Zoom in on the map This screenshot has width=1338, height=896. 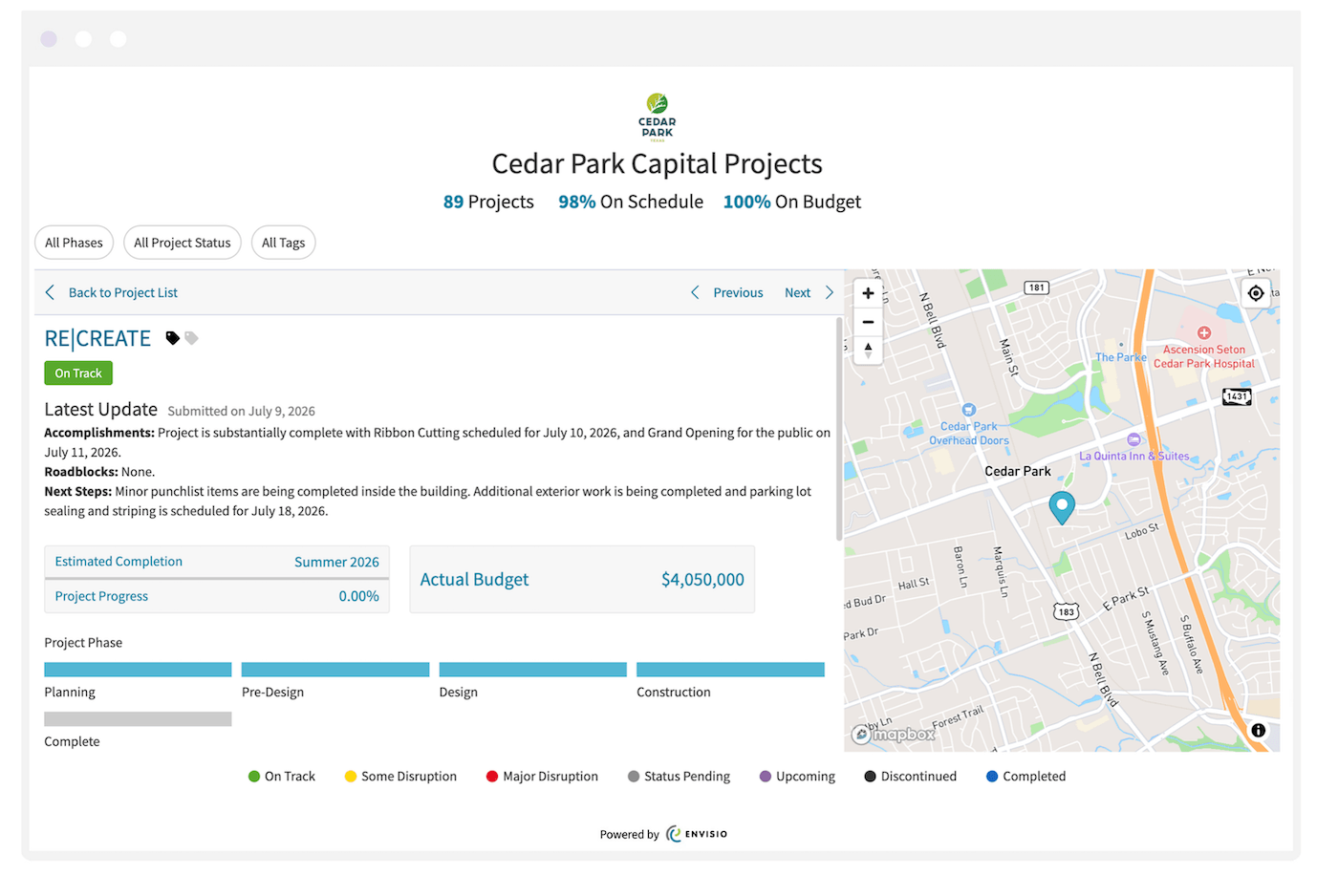(x=868, y=293)
